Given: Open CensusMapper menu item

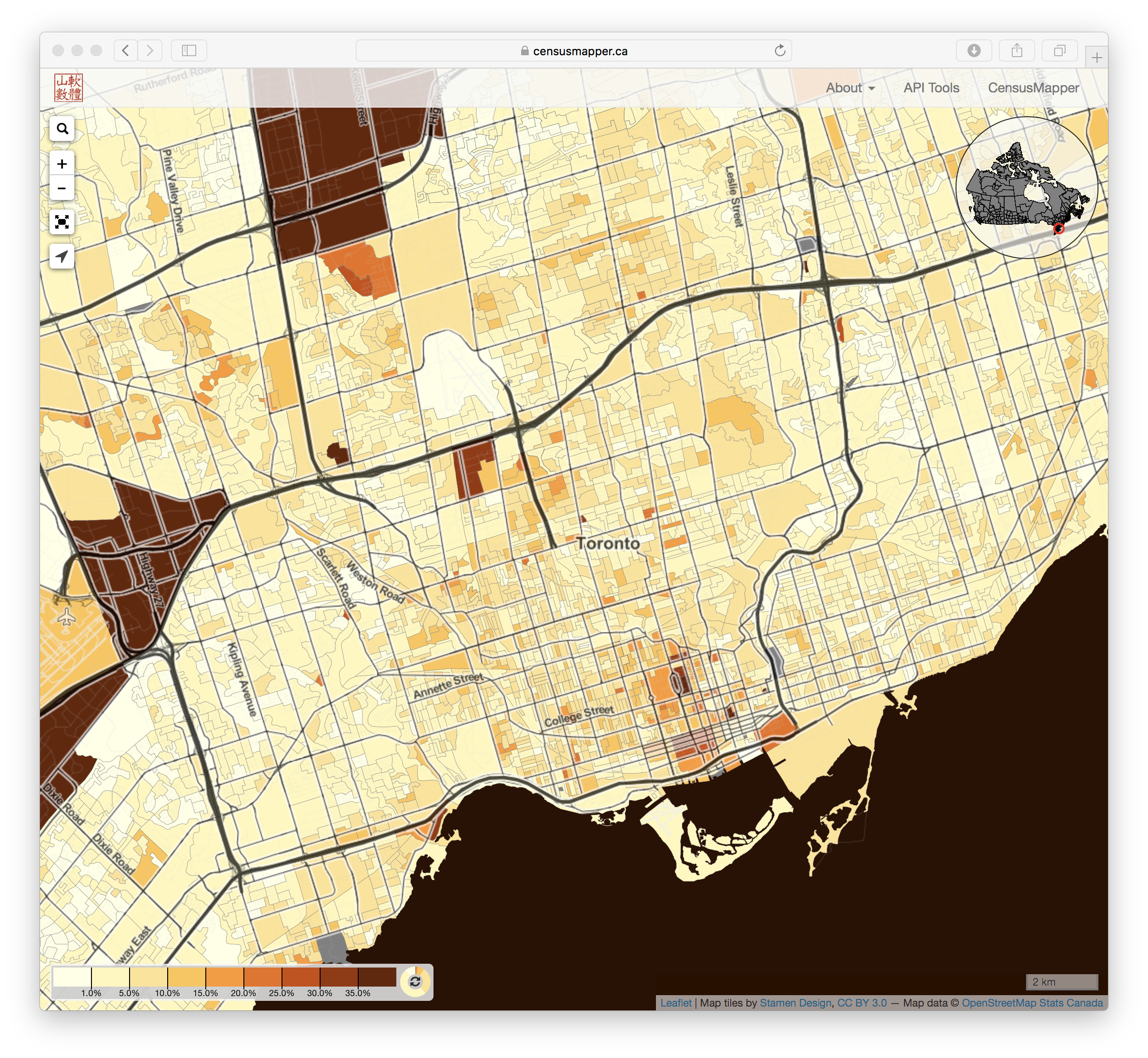Looking at the screenshot, I should click(x=1033, y=88).
